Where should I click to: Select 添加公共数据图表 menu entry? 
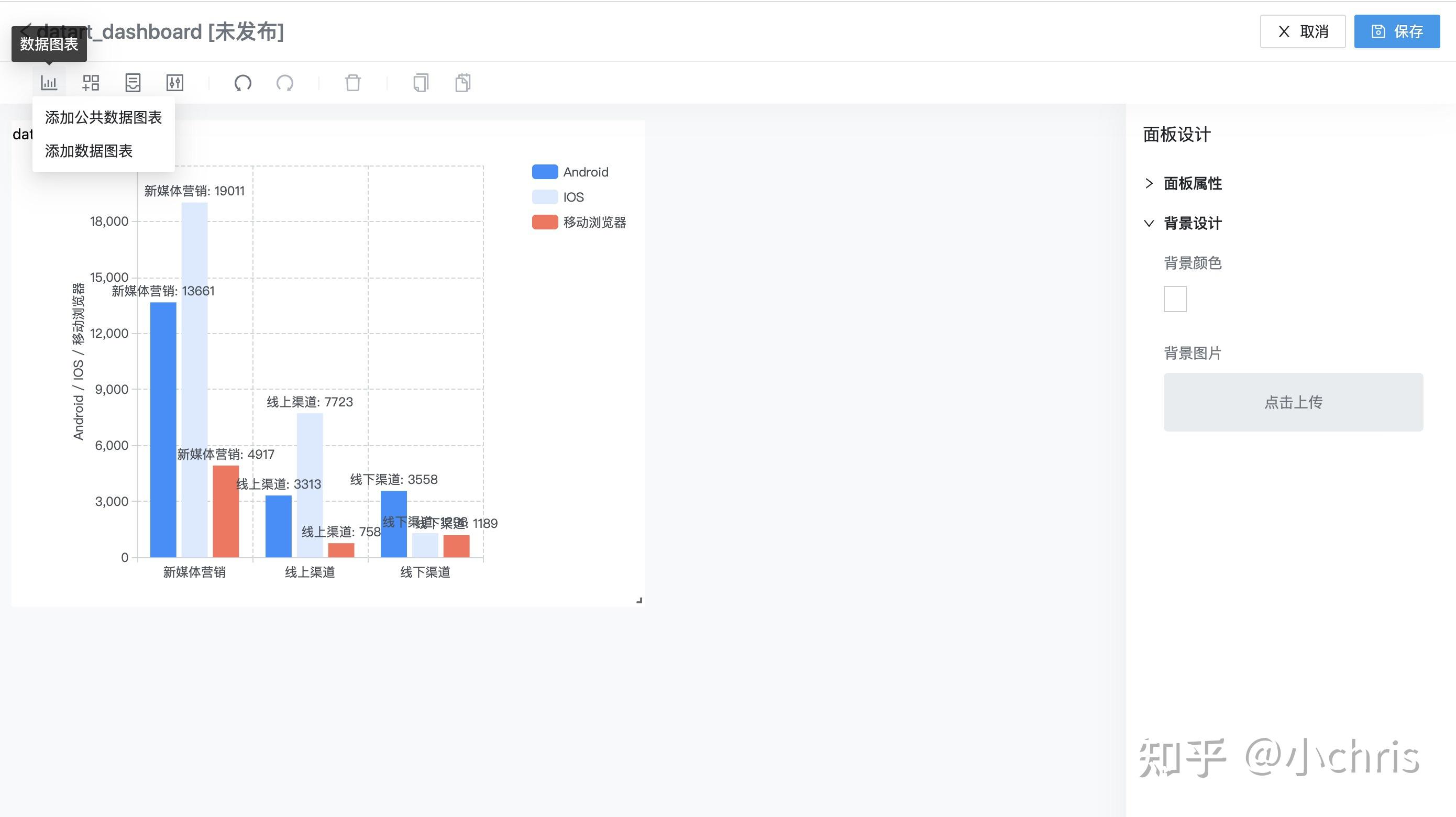click(103, 117)
